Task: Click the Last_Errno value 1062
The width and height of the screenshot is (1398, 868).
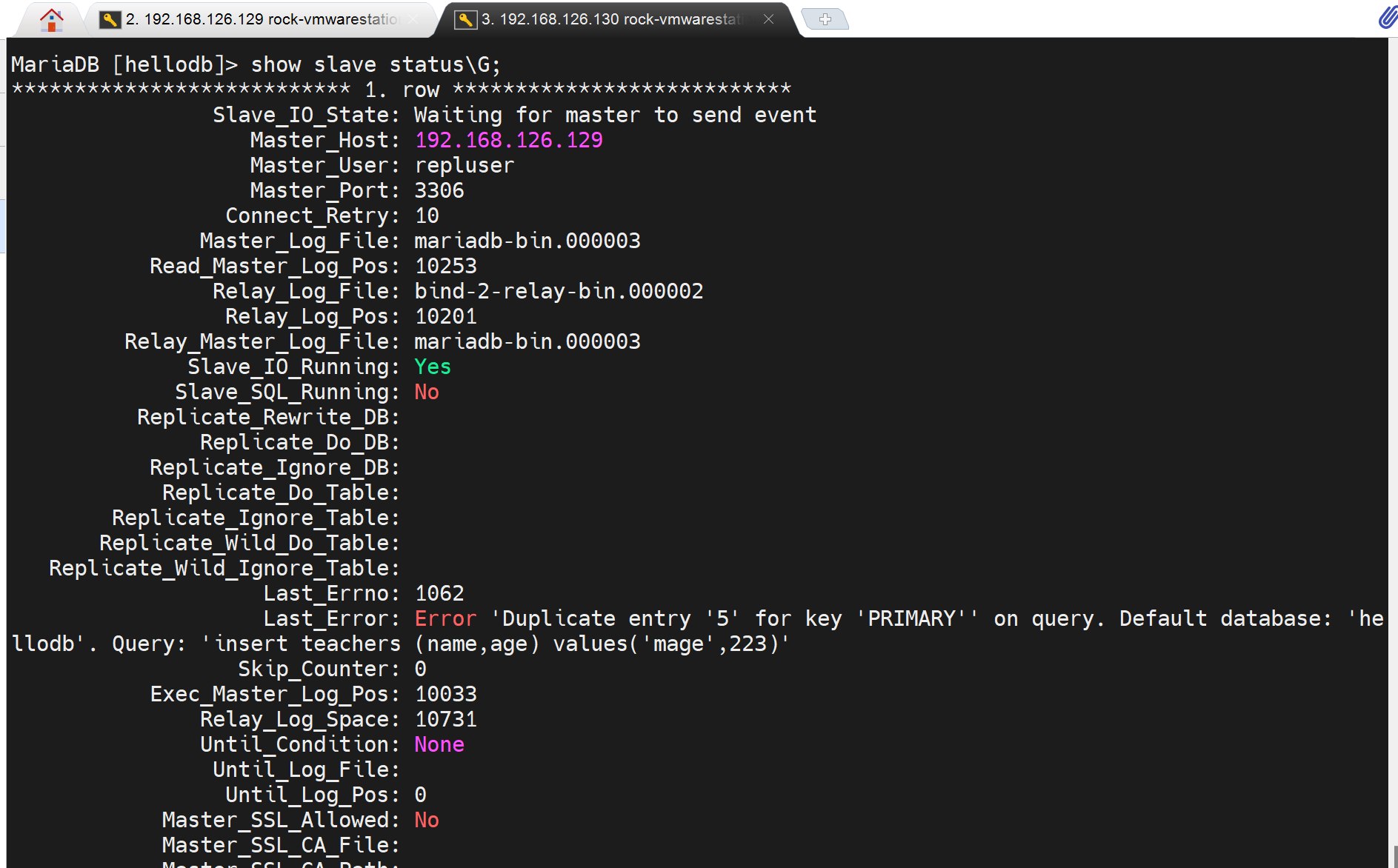Action: (439, 593)
